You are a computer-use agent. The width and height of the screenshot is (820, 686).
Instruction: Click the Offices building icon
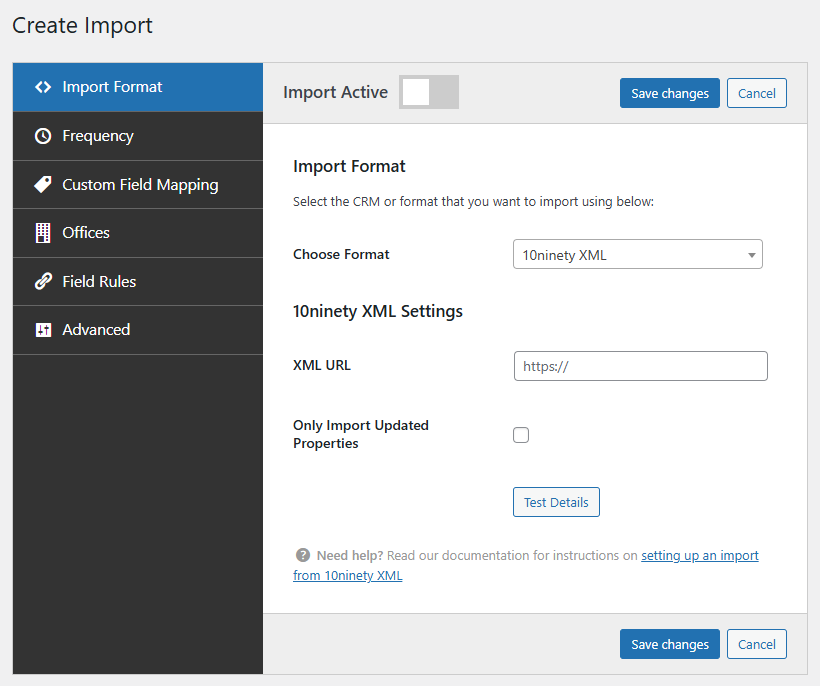(x=42, y=233)
